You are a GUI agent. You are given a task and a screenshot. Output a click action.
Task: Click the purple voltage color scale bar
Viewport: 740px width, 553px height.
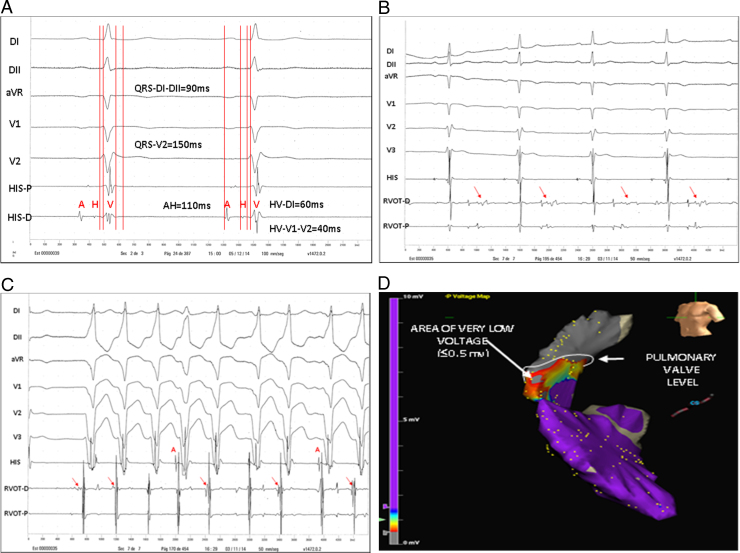coord(394,402)
